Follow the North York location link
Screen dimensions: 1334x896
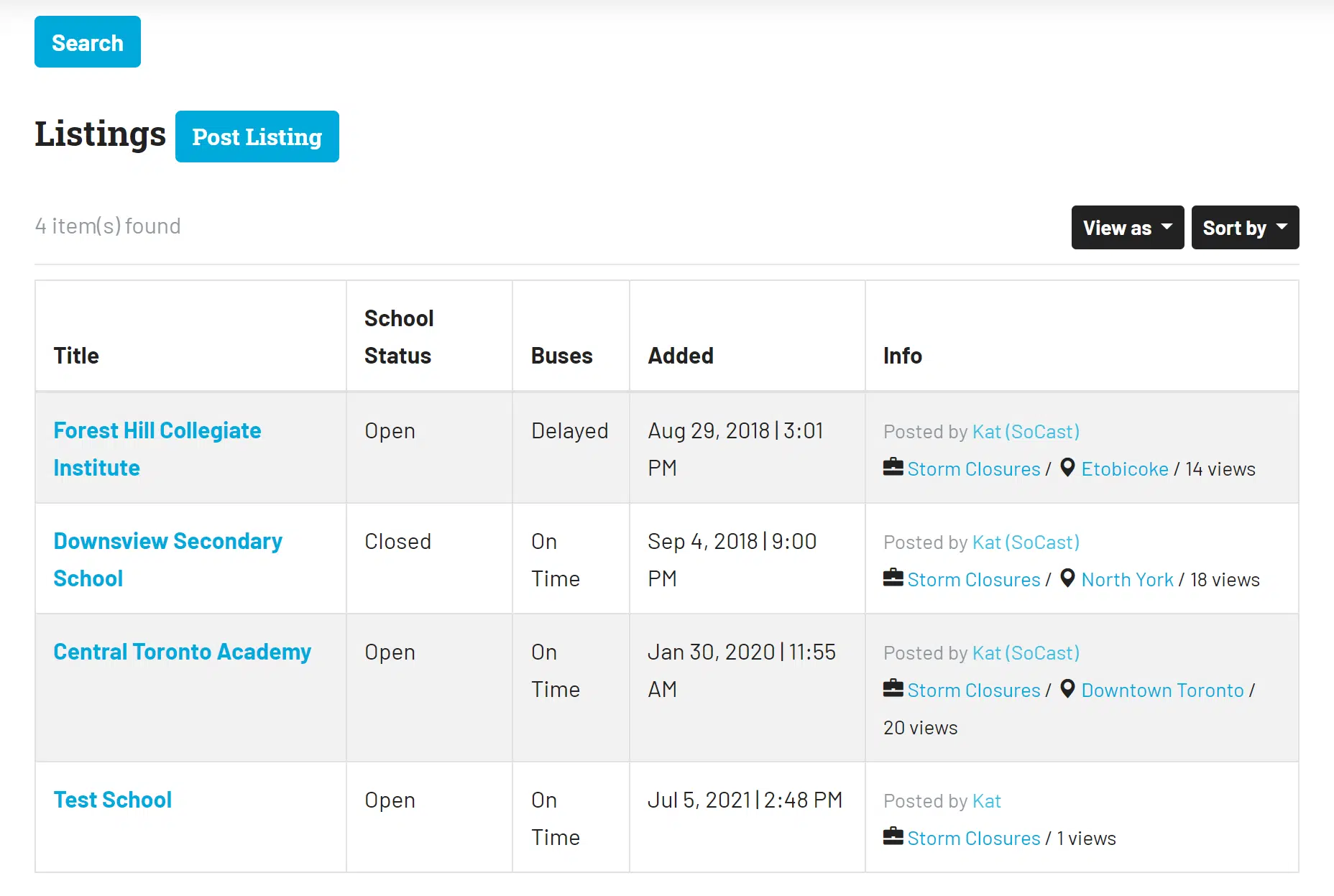click(x=1126, y=580)
